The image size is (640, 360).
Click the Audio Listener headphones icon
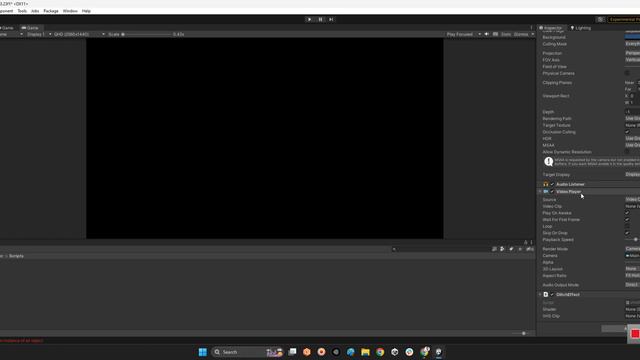tap(546, 184)
